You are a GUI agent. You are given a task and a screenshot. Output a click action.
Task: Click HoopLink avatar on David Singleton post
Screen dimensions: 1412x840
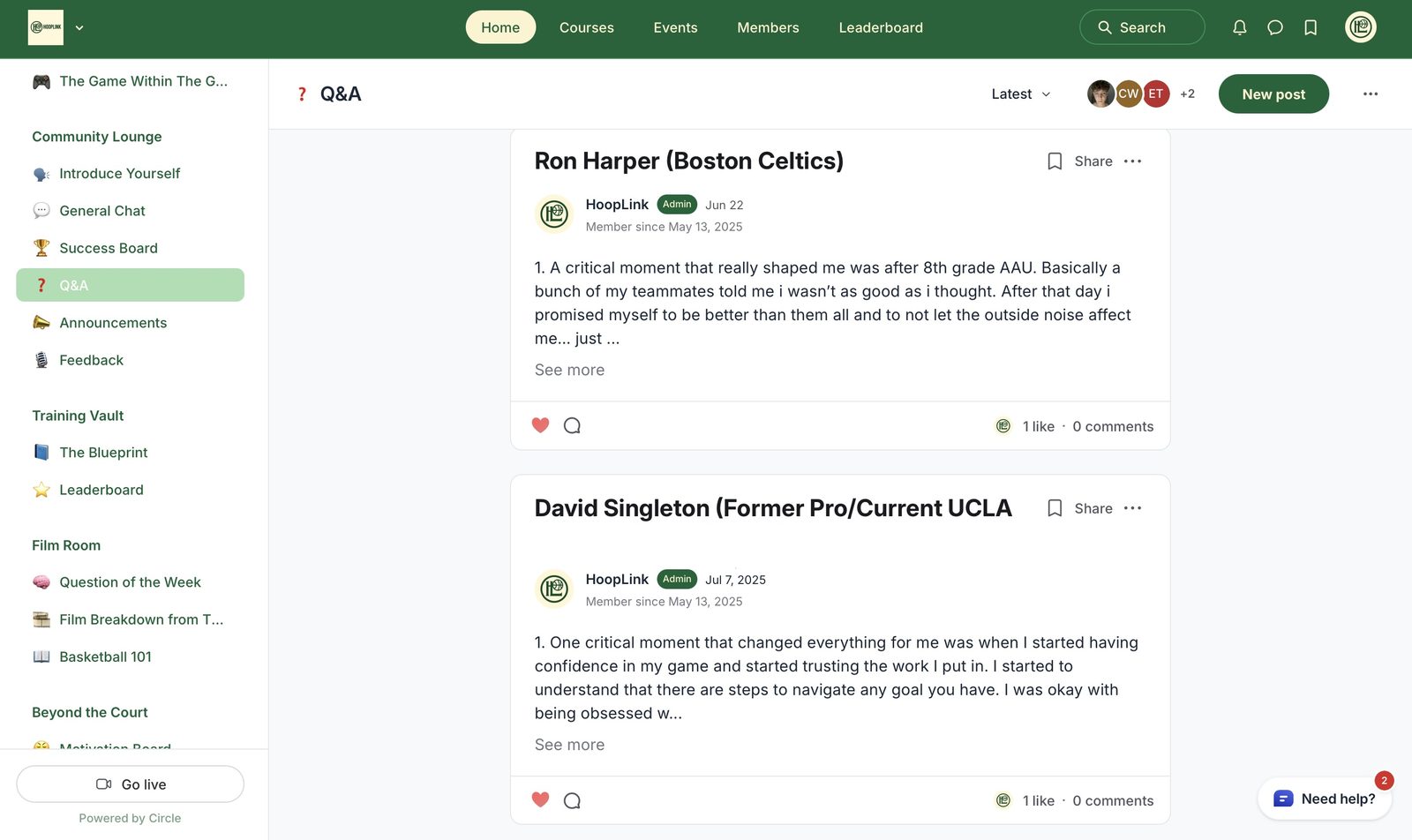click(x=554, y=589)
